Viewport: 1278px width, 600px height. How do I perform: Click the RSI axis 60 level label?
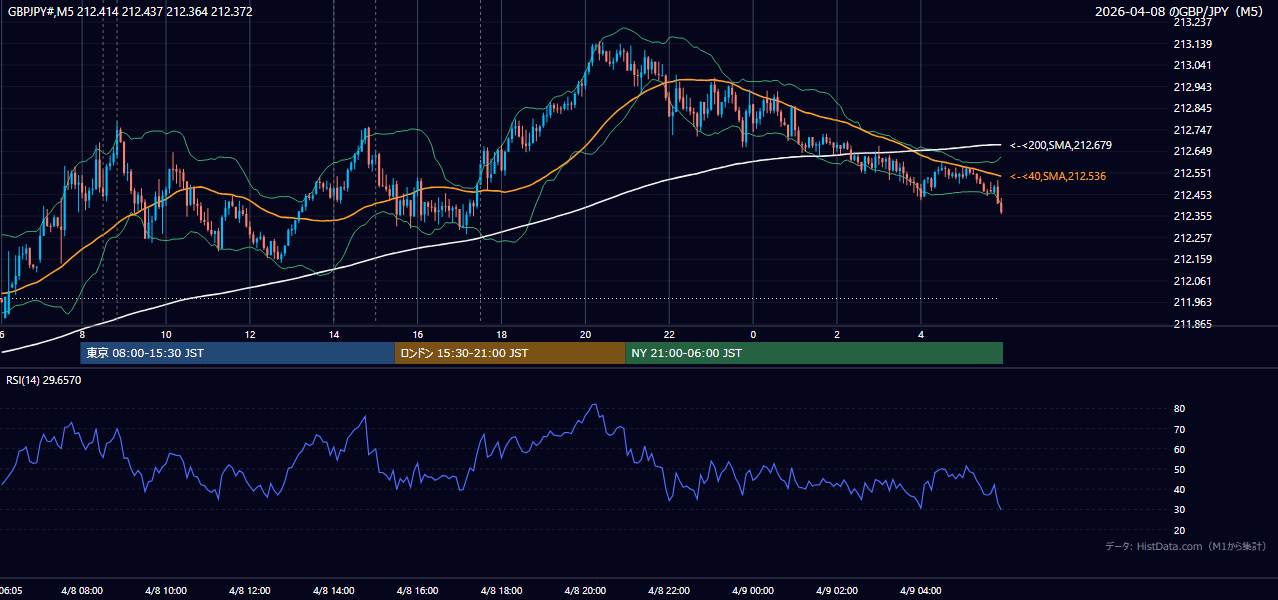click(1179, 449)
